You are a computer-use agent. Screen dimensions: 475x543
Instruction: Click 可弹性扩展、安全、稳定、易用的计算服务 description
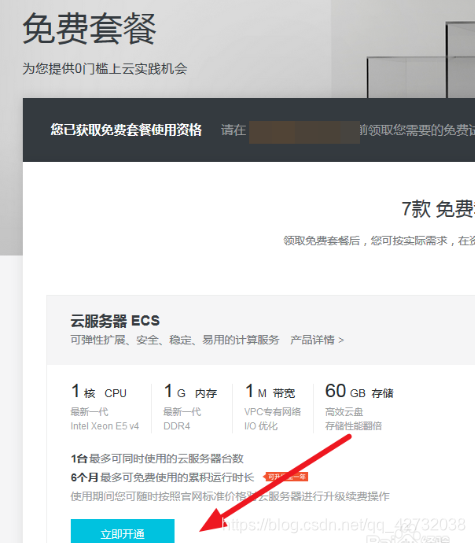[175, 340]
